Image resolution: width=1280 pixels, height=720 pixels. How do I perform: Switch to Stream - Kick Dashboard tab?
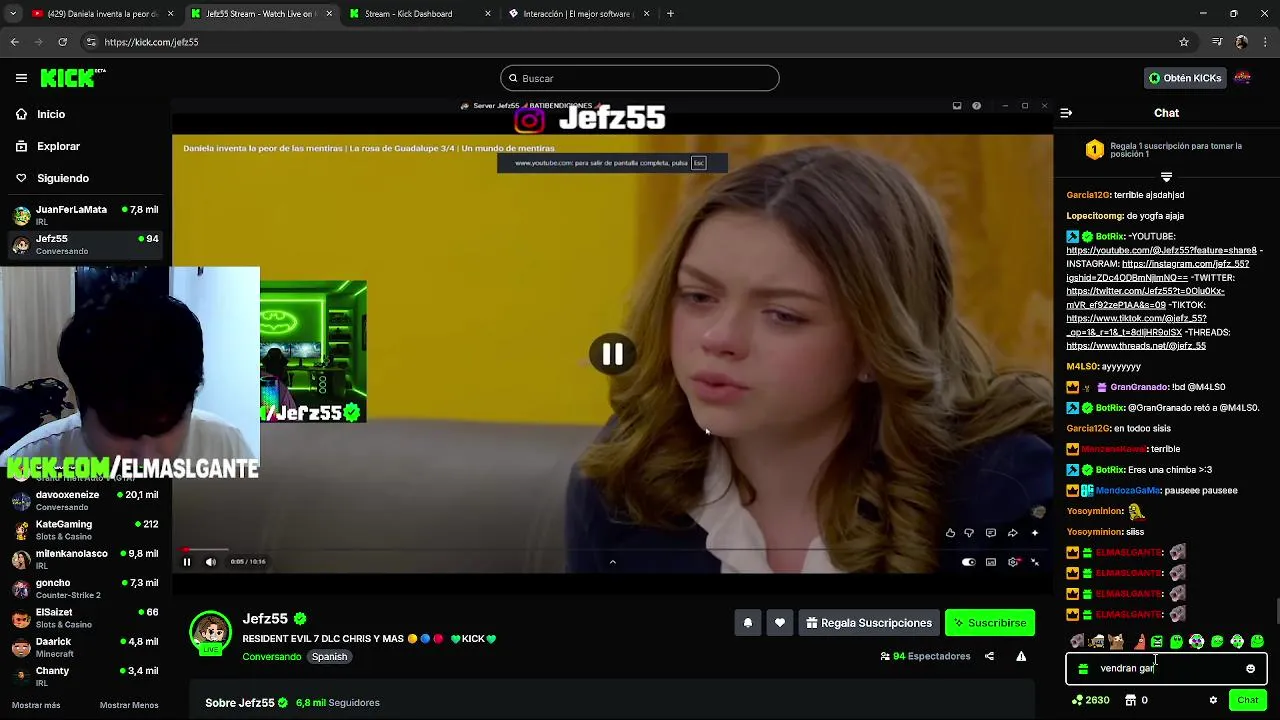[x=420, y=14]
